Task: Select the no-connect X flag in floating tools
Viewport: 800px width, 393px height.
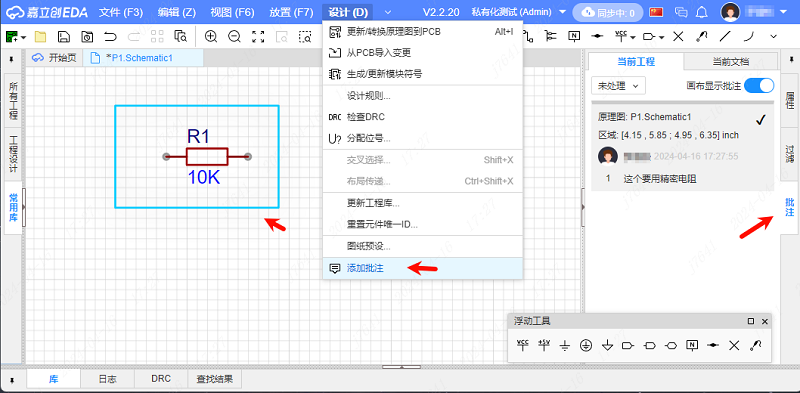Action: pos(734,346)
